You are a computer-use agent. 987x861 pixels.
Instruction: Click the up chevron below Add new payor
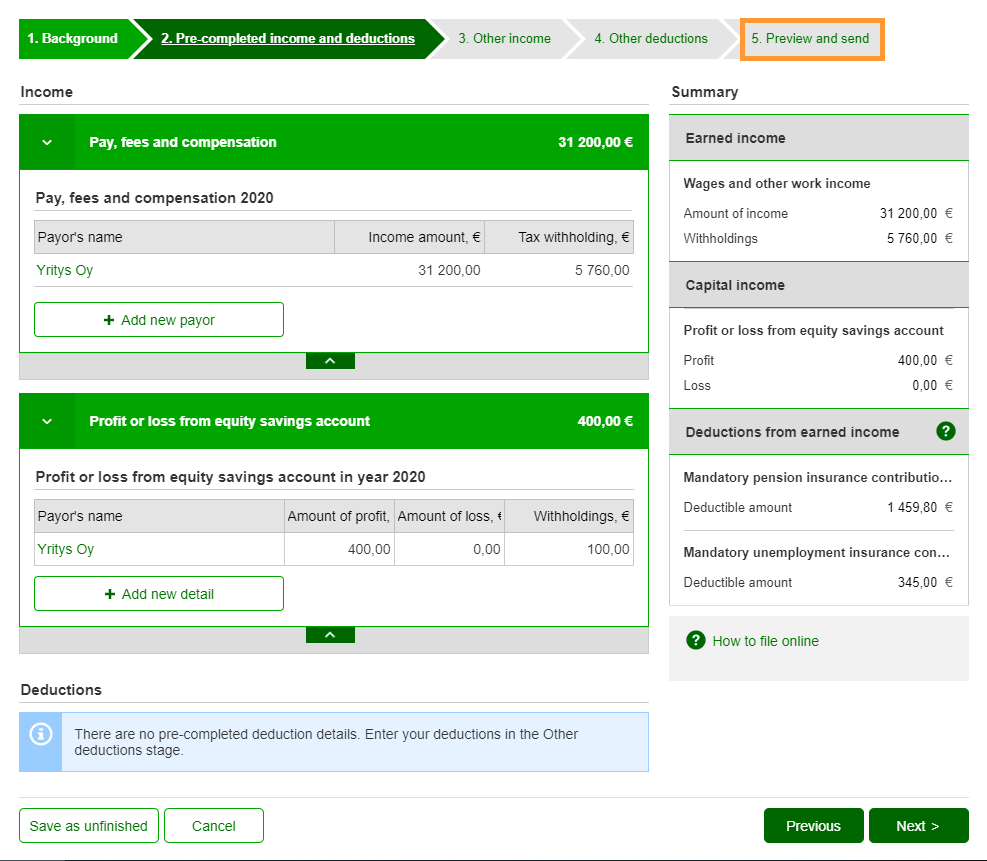[330, 361]
